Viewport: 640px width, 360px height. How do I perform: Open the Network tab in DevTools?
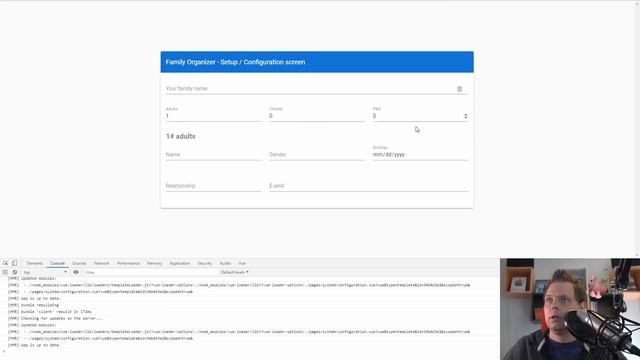(x=101, y=263)
